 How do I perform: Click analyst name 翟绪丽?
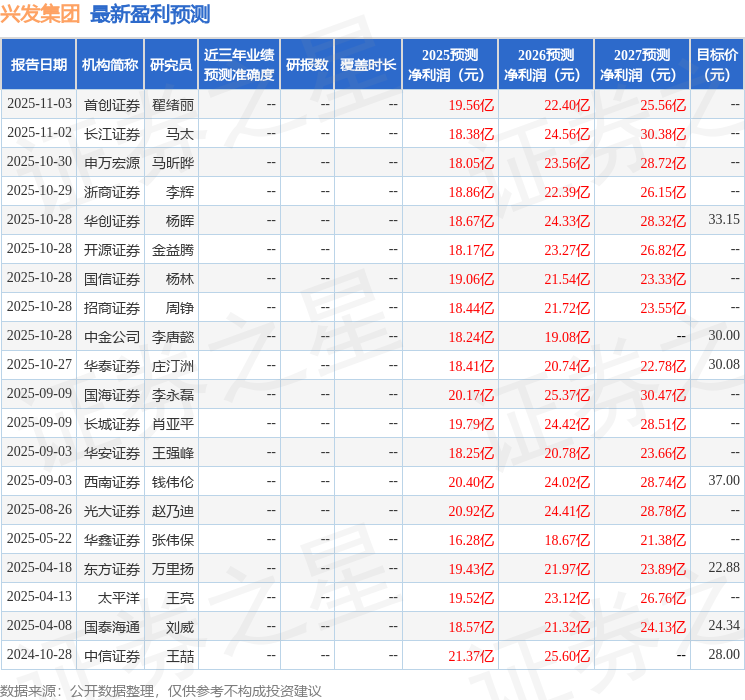coord(173,105)
